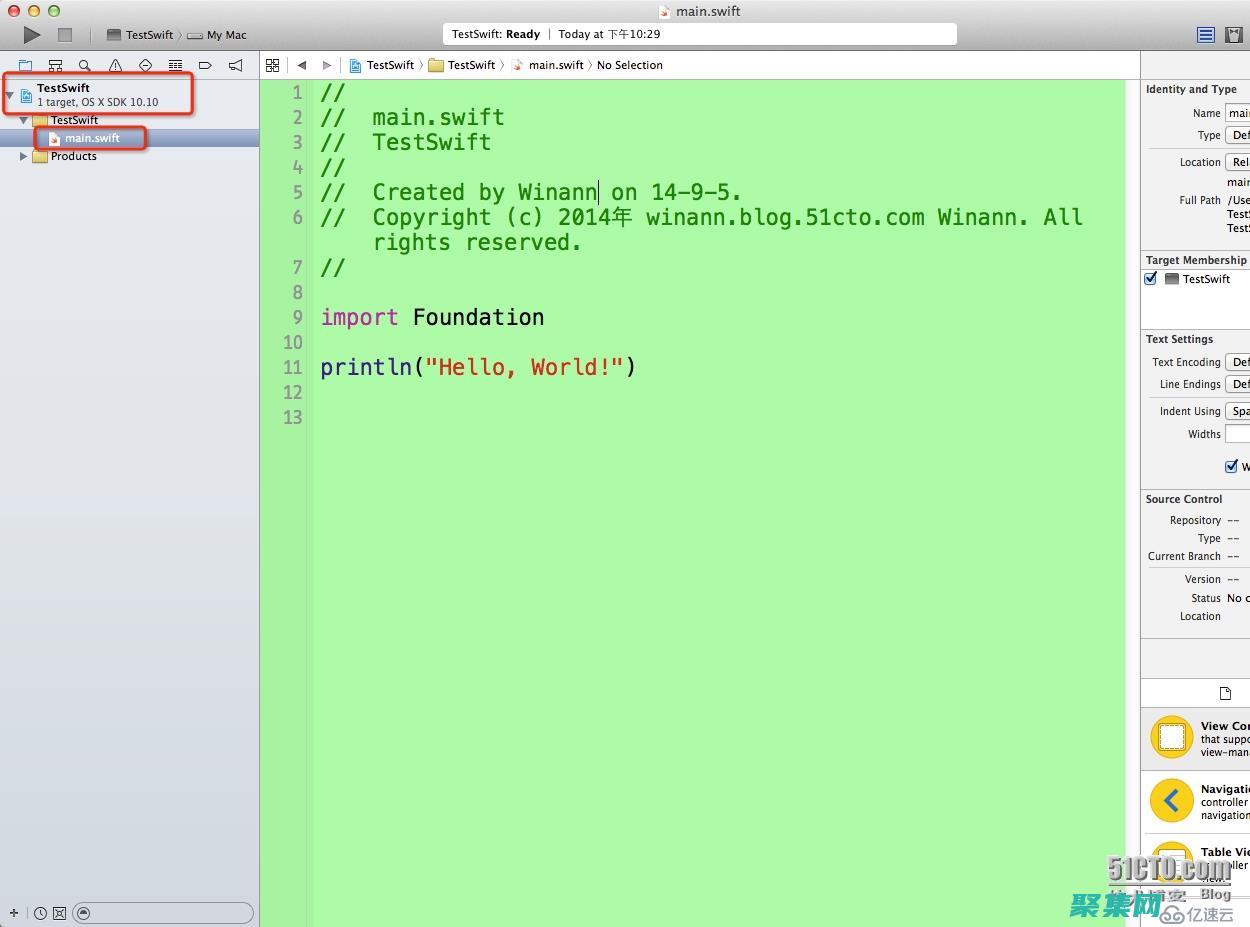Open the Report navigator speech-bubble icon
Viewport: 1250px width, 927px height.
235,66
